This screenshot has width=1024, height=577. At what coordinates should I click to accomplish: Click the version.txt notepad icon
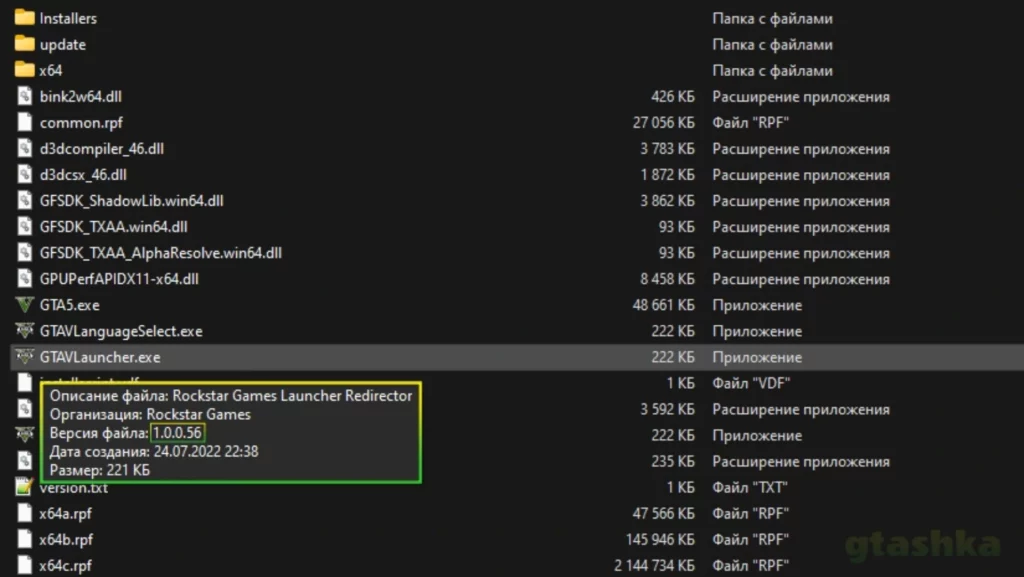coord(24,487)
